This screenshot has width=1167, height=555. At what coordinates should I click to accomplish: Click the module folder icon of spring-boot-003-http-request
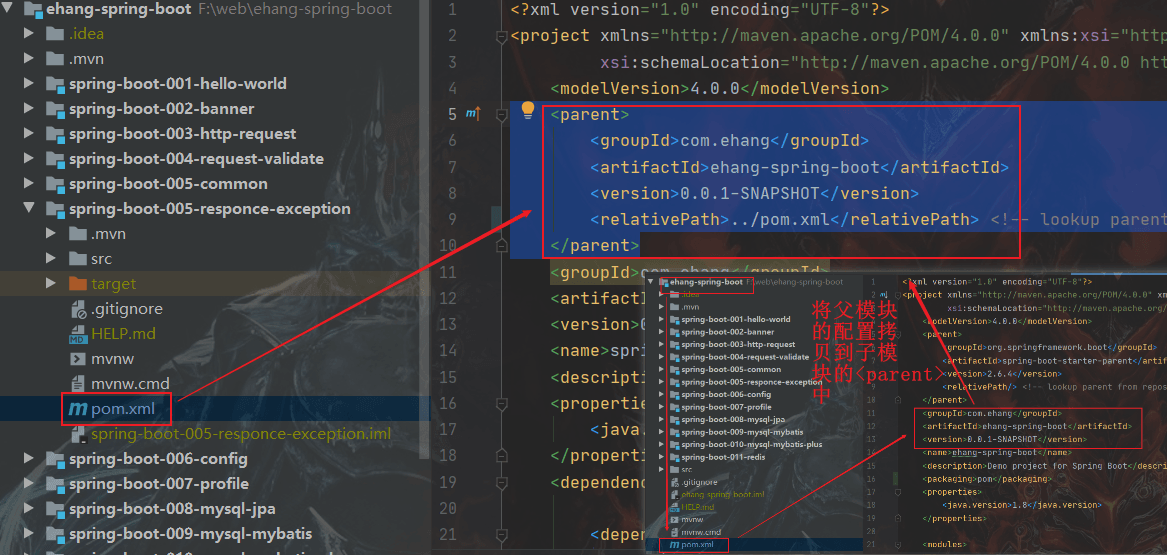coord(55,134)
